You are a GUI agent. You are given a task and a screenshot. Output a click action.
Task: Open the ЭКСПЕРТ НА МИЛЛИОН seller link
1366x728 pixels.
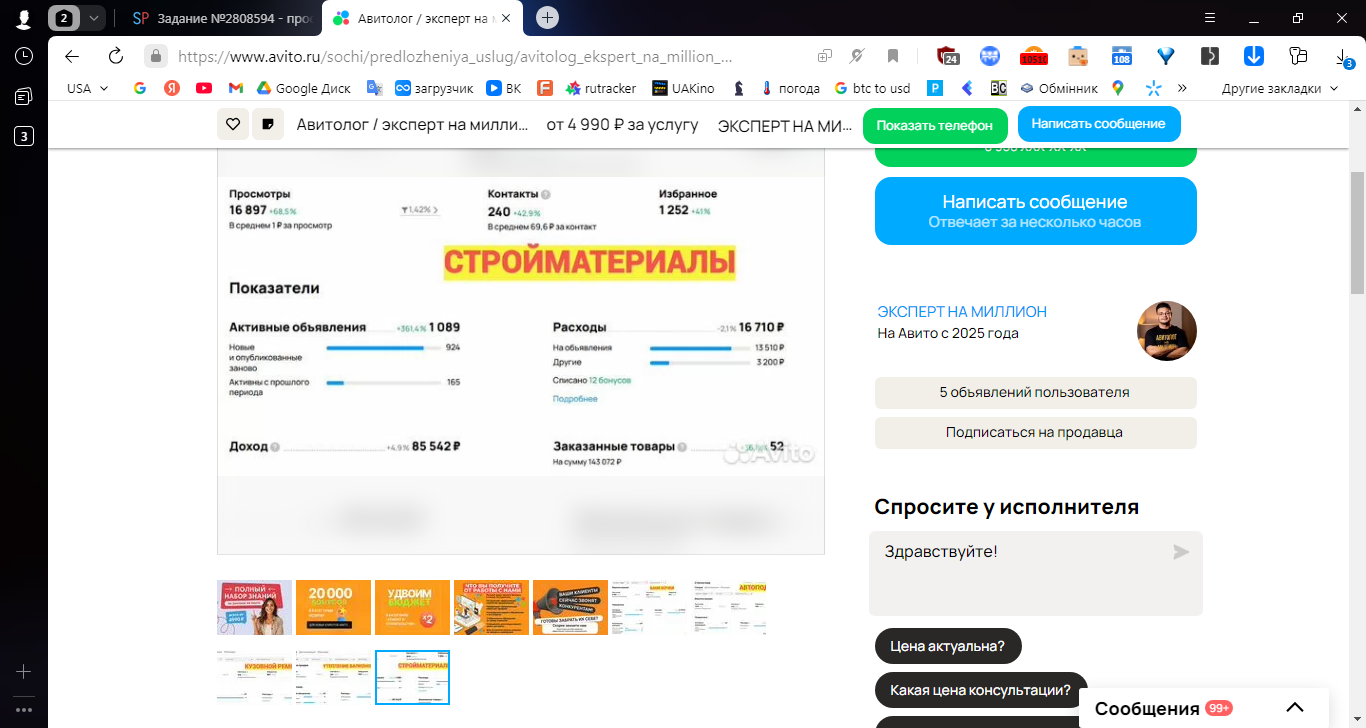coord(962,312)
